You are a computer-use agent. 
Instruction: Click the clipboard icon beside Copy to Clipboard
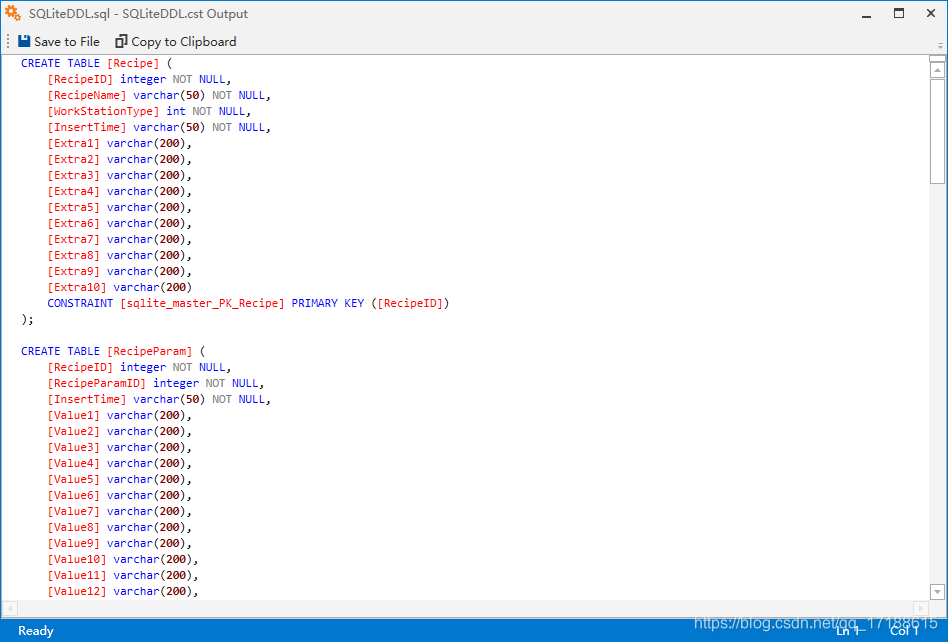pyautogui.click(x=120, y=41)
